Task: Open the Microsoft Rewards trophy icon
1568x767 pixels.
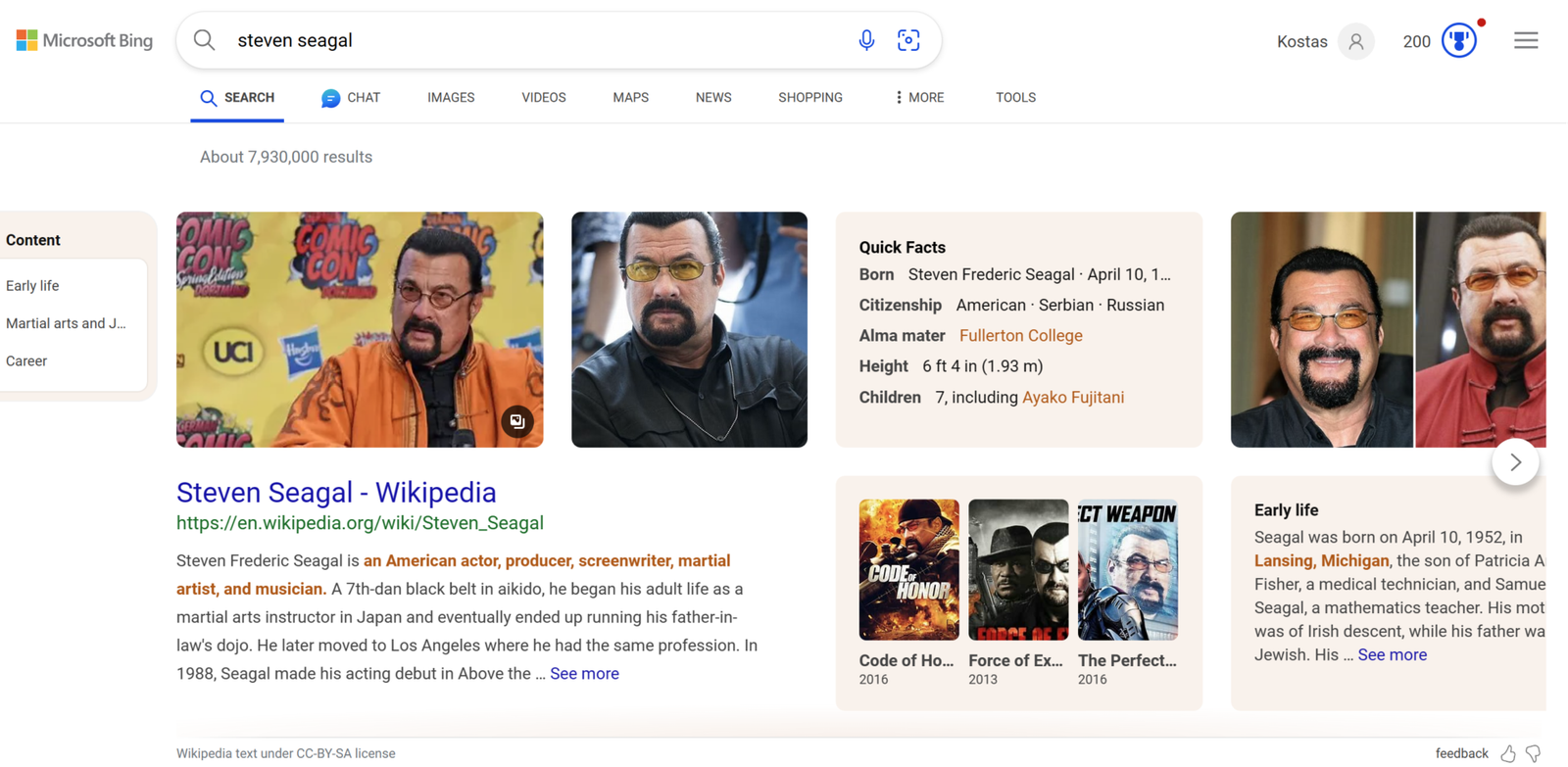Action: click(x=1458, y=41)
